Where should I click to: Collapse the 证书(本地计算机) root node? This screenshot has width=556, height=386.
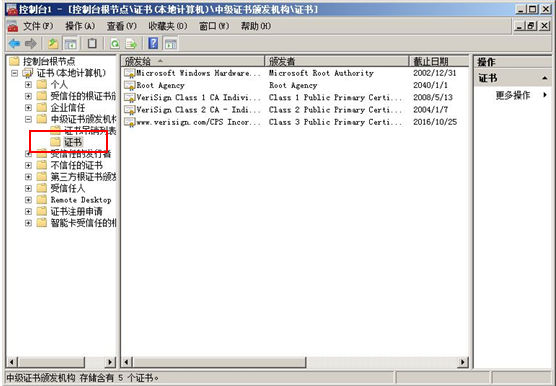[x=15, y=73]
